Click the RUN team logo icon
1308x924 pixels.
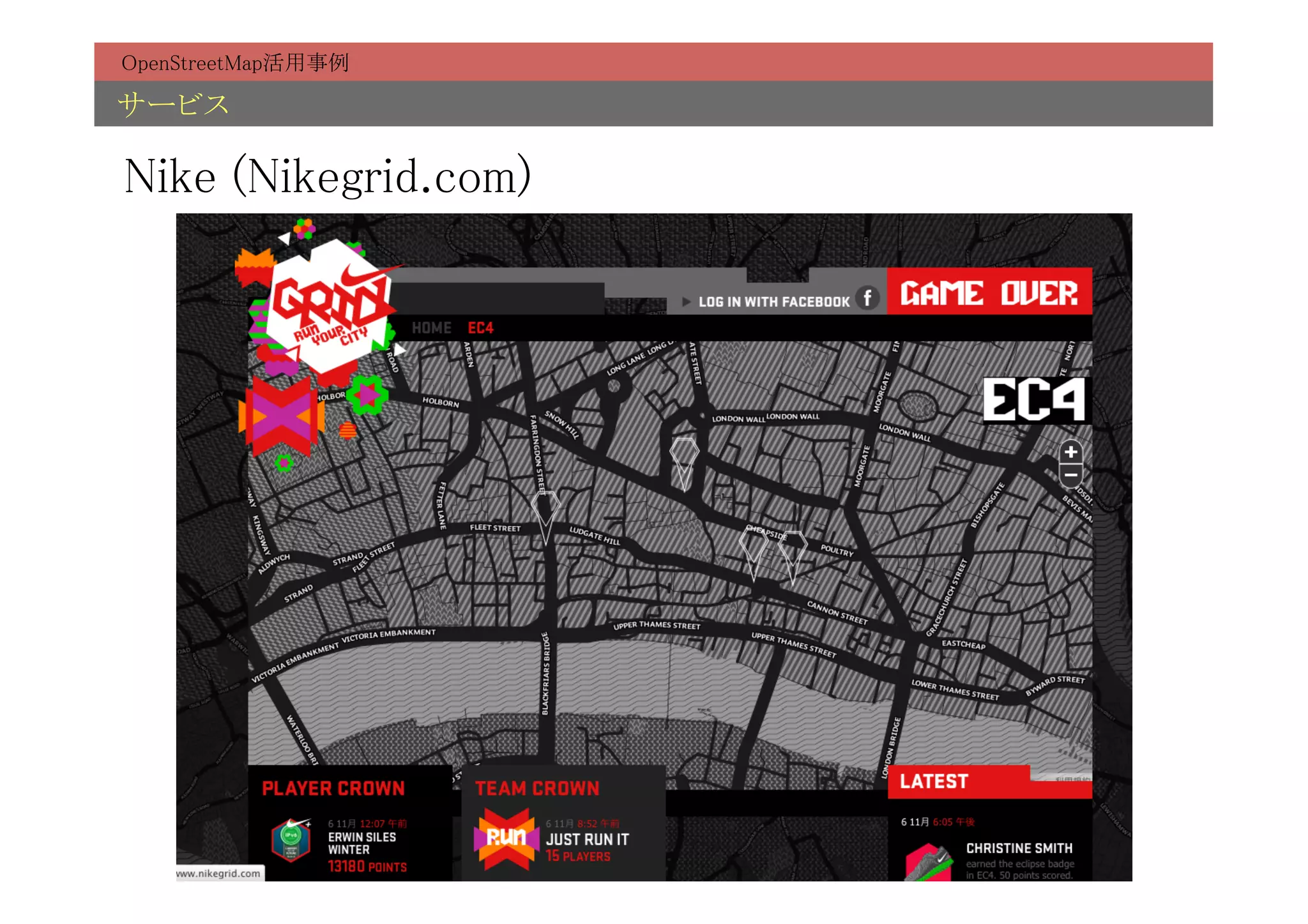[x=505, y=838]
